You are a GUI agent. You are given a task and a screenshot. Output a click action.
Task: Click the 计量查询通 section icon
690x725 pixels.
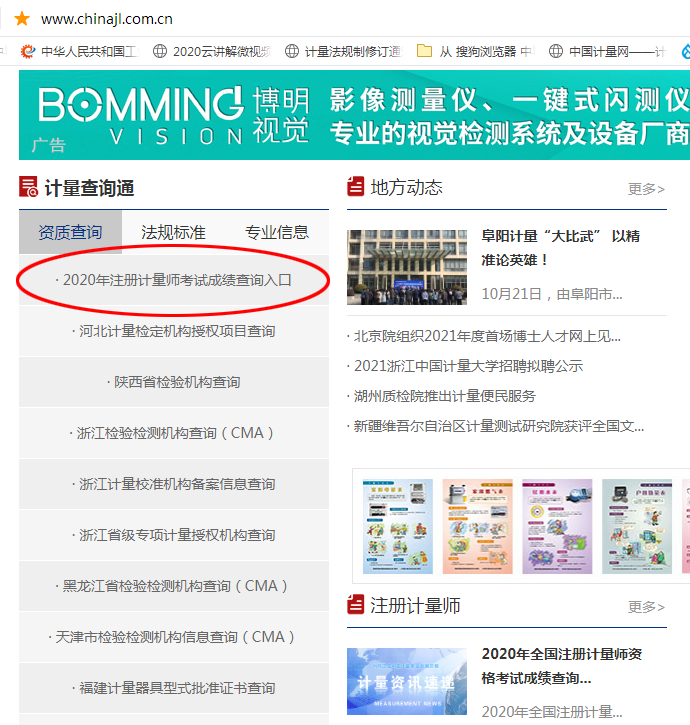tap(28, 188)
